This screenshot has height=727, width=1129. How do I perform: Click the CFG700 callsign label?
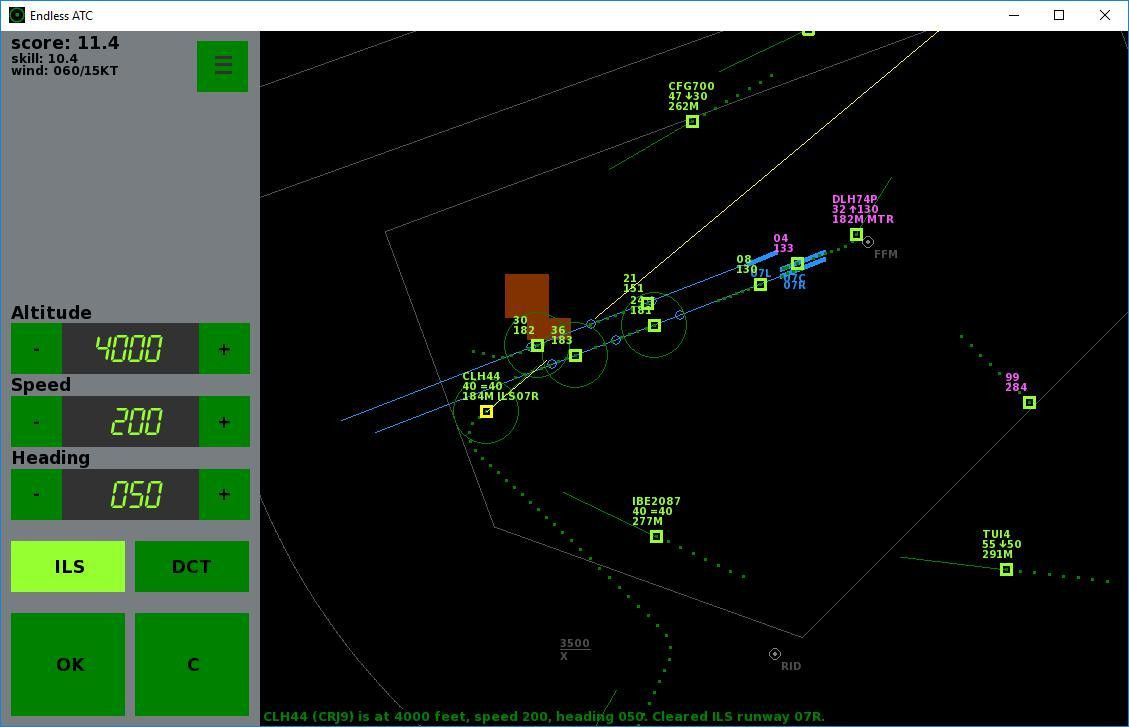point(691,86)
